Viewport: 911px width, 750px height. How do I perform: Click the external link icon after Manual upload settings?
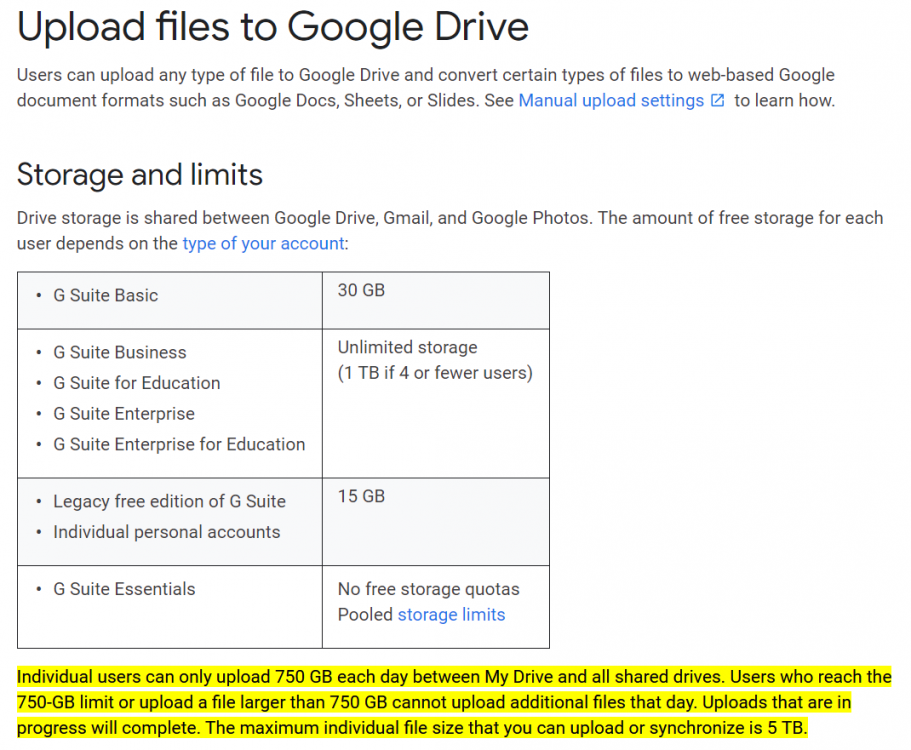[718, 101]
